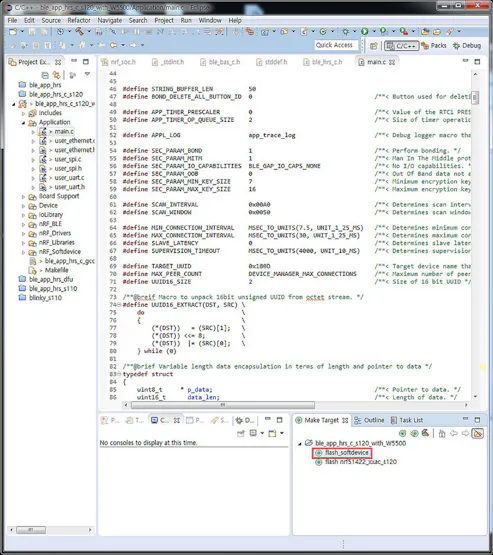Image resolution: width=493 pixels, height=555 pixels.
Task: Open the Project menu
Action: point(164,20)
